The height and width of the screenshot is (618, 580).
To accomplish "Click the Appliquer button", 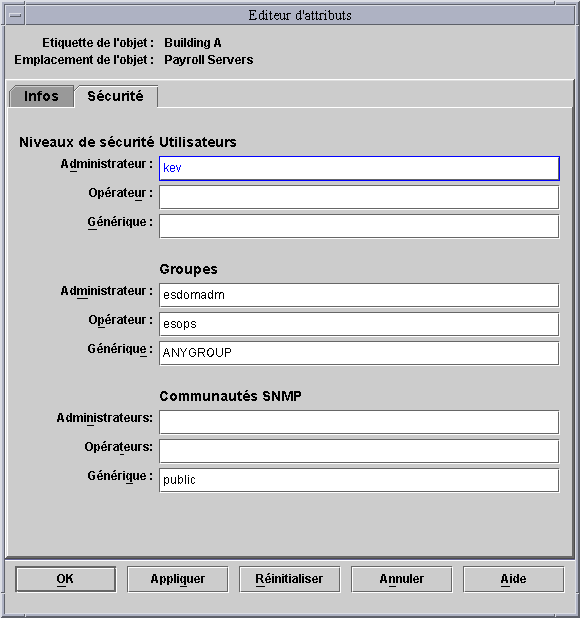I will (x=178, y=579).
